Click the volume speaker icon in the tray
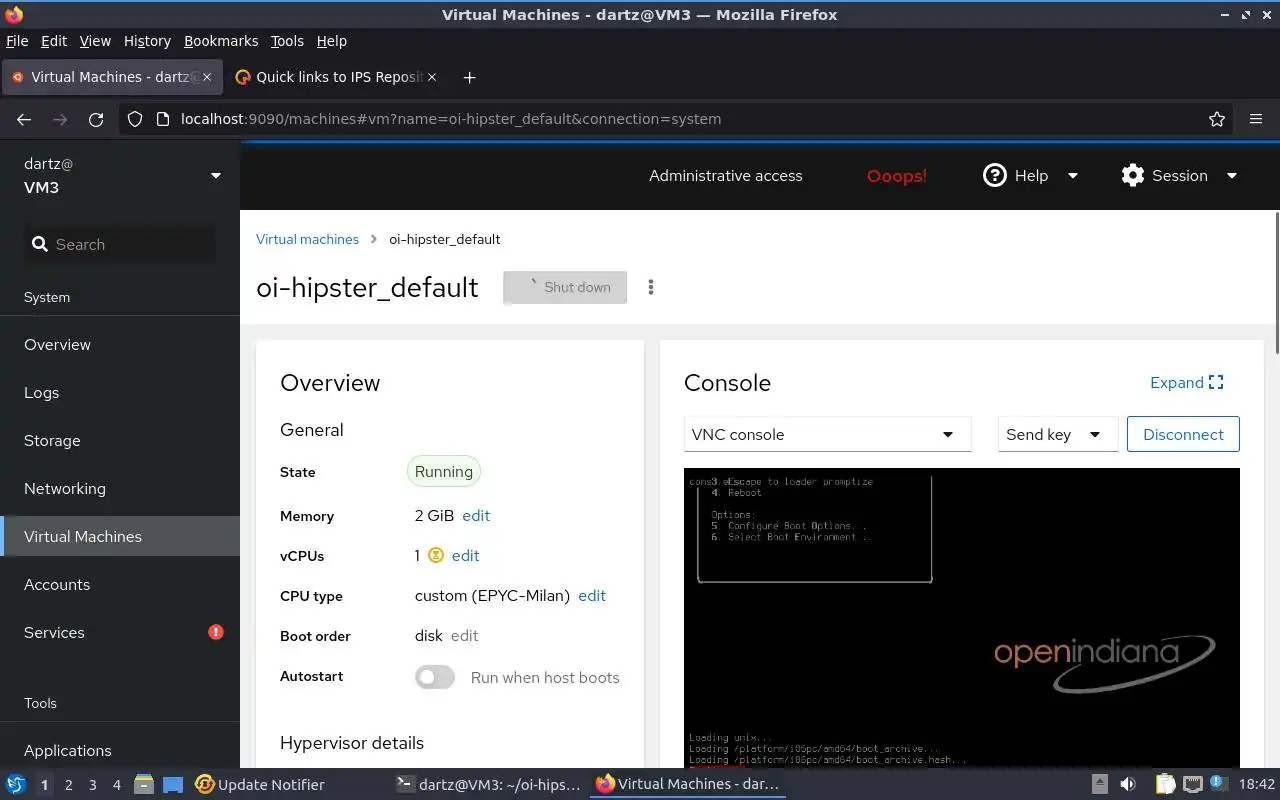 pos(1128,784)
